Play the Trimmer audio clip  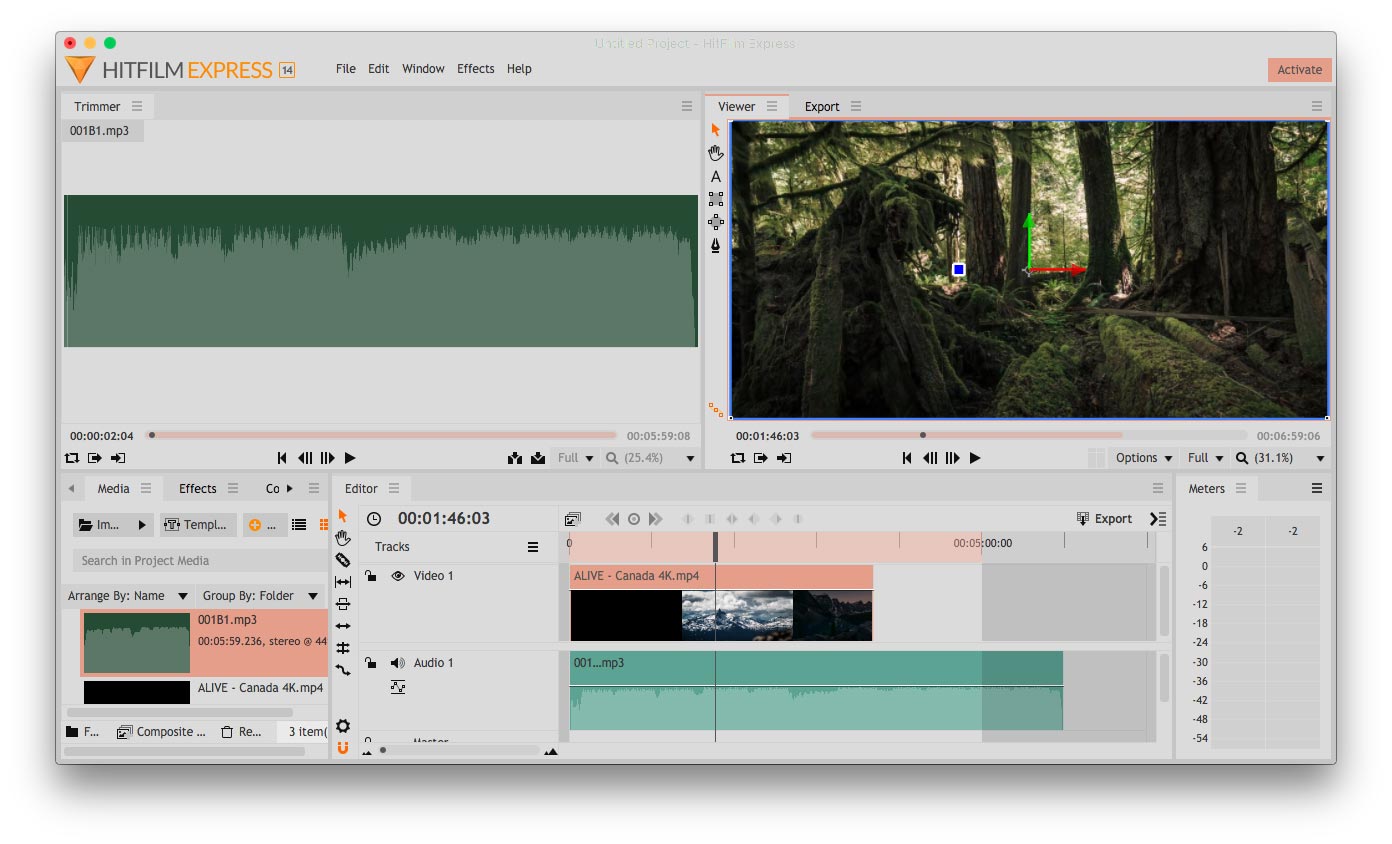(350, 458)
